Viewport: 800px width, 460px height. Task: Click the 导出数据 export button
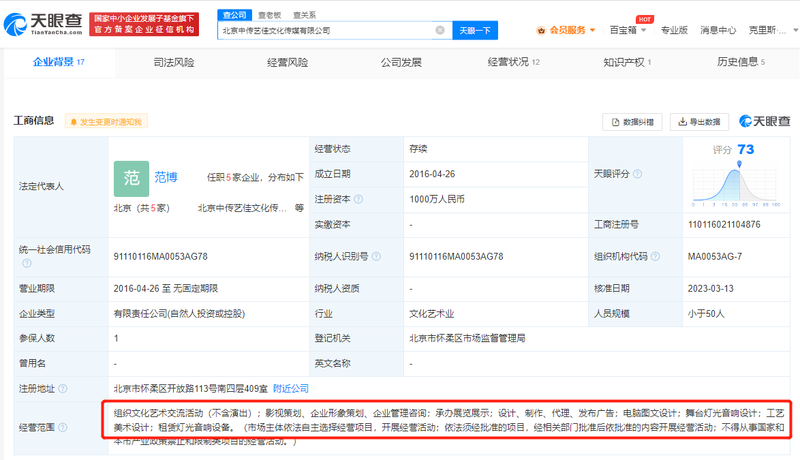point(699,121)
